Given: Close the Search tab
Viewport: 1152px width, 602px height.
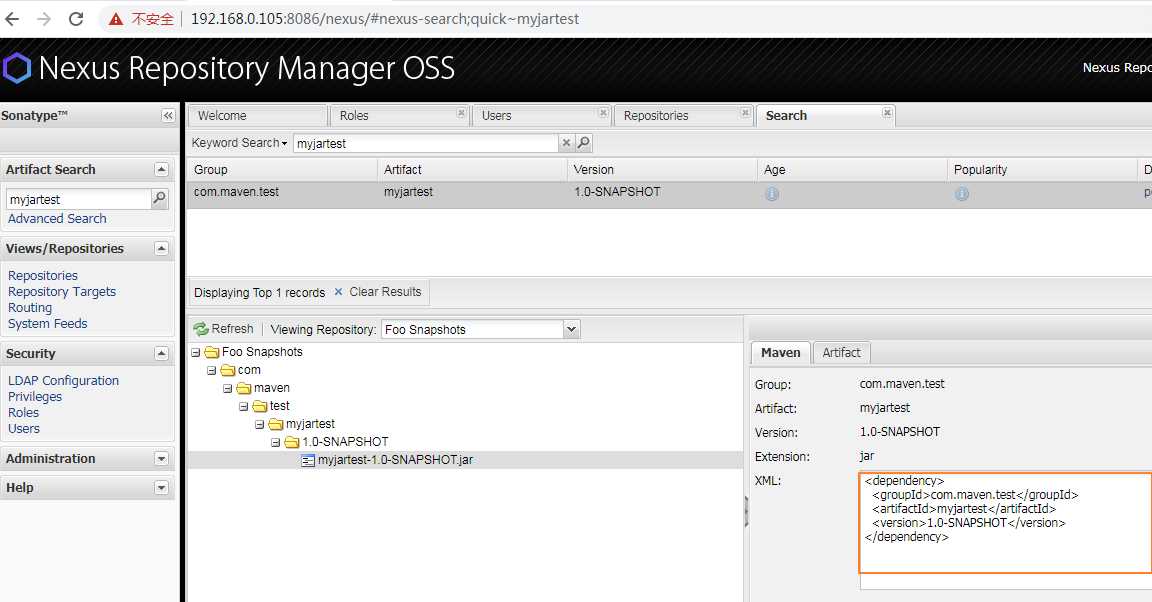Looking at the screenshot, I should click(887, 112).
